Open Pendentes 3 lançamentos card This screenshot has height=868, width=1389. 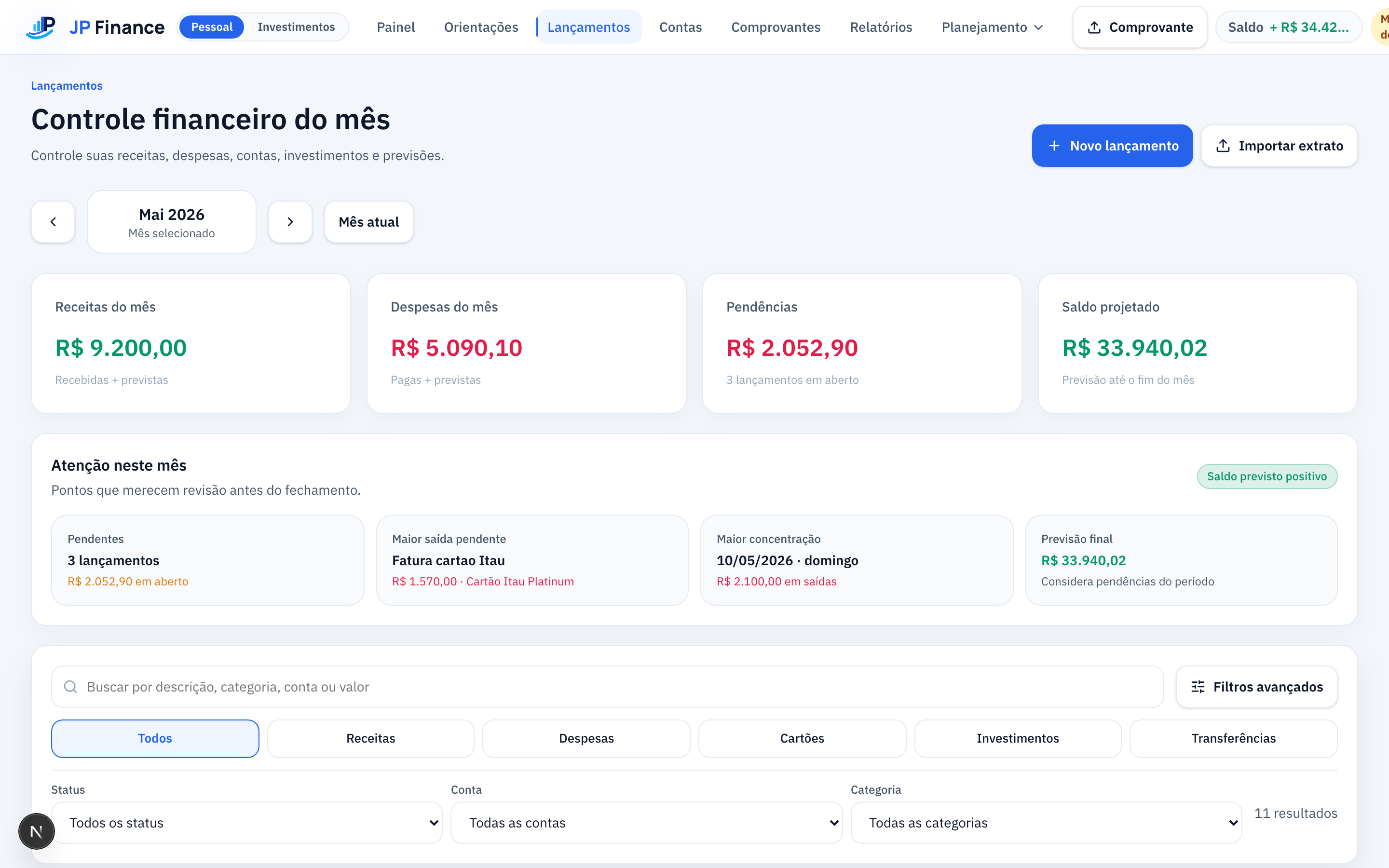point(208,560)
